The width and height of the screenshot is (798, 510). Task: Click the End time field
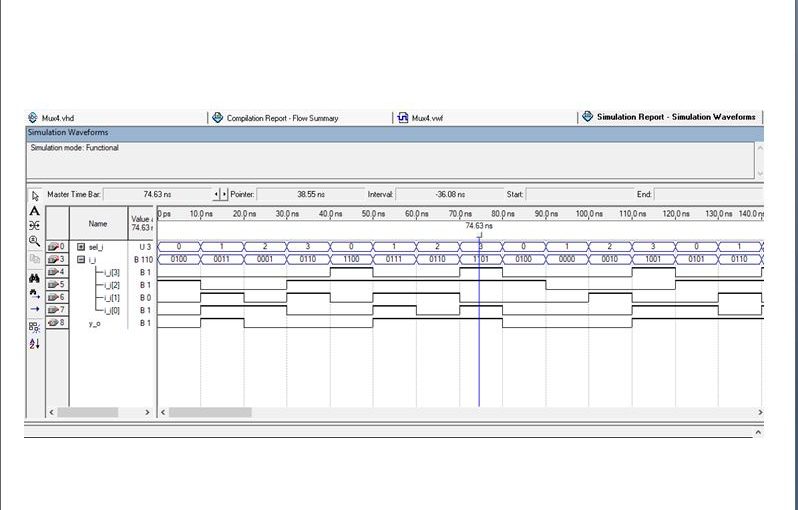click(x=705, y=194)
